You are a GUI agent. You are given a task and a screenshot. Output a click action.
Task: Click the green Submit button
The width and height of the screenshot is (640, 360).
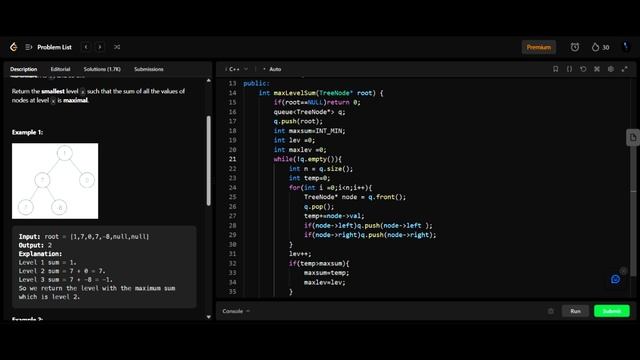[x=612, y=311]
